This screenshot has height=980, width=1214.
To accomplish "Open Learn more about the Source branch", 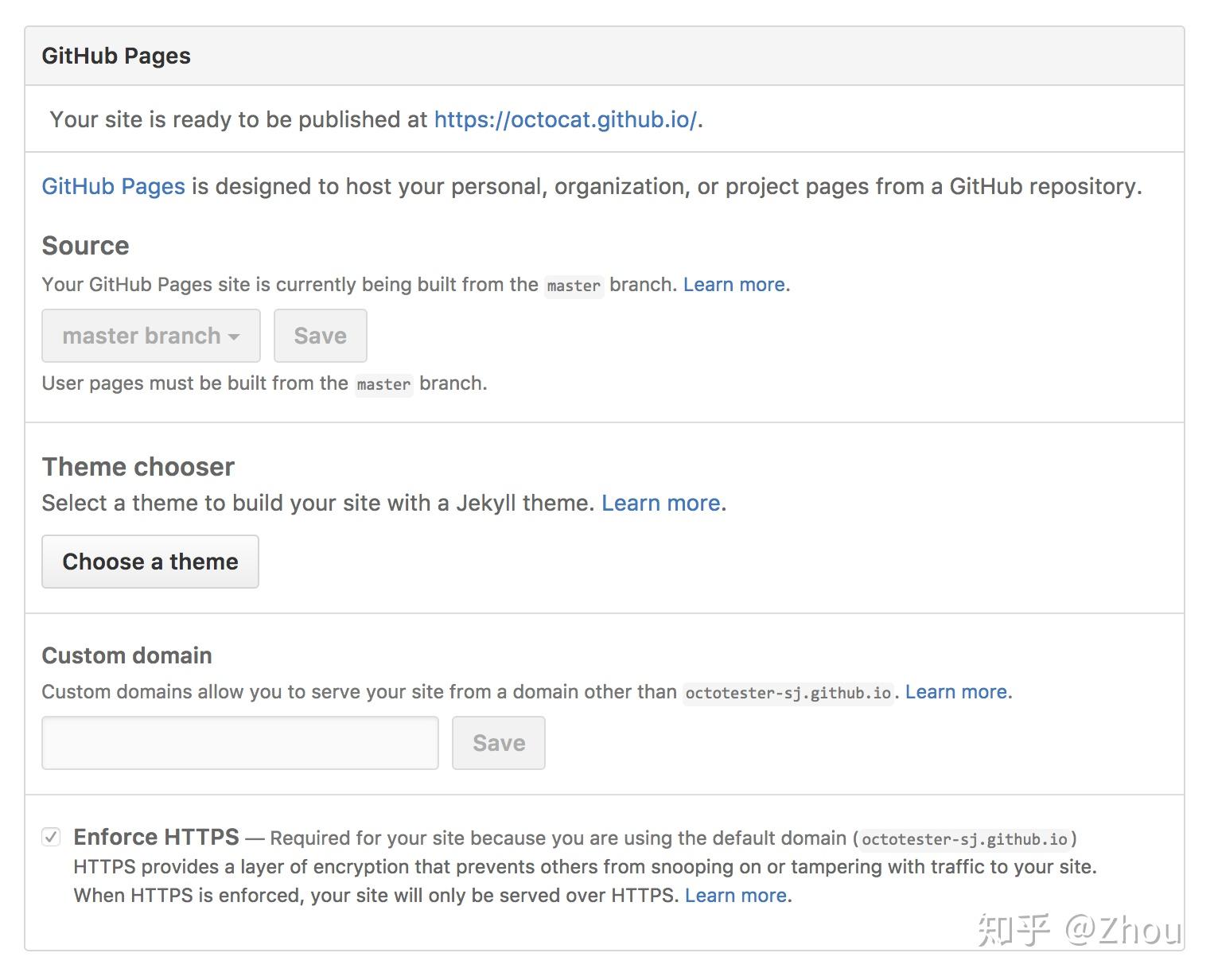I will pos(732,284).
